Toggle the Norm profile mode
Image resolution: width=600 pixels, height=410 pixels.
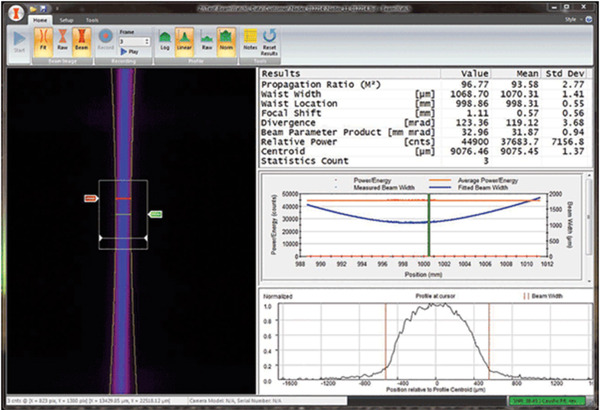click(x=225, y=43)
